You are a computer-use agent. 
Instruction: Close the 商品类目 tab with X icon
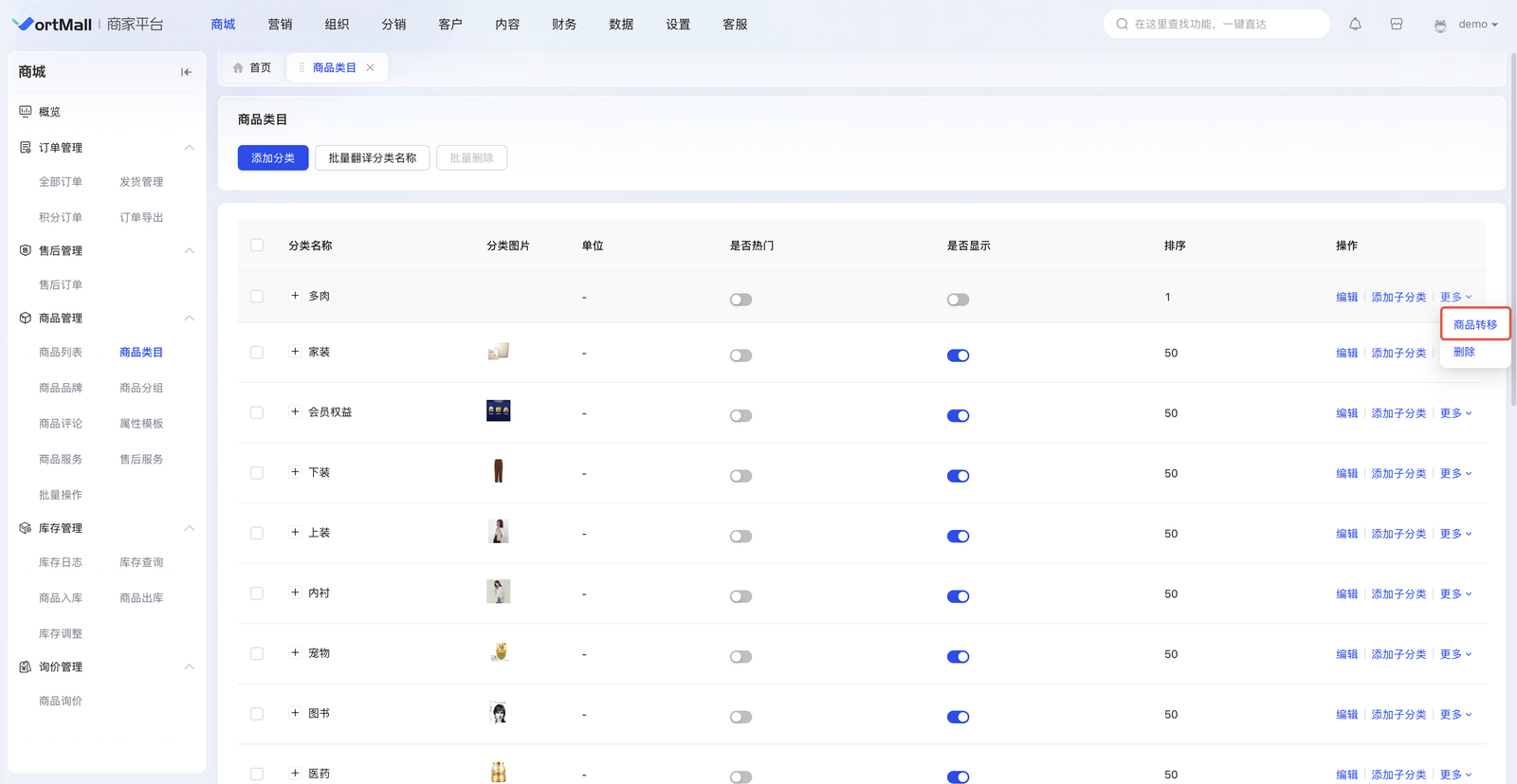pos(371,67)
